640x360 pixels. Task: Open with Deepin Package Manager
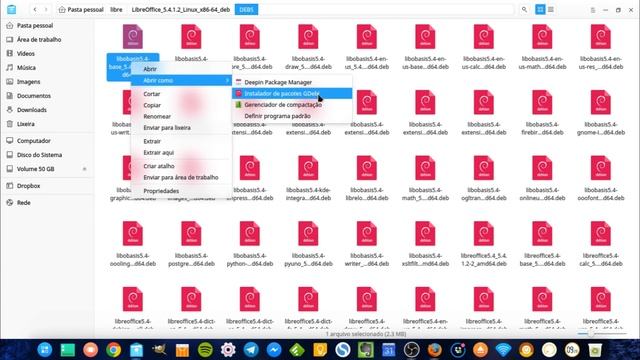tap(292, 82)
